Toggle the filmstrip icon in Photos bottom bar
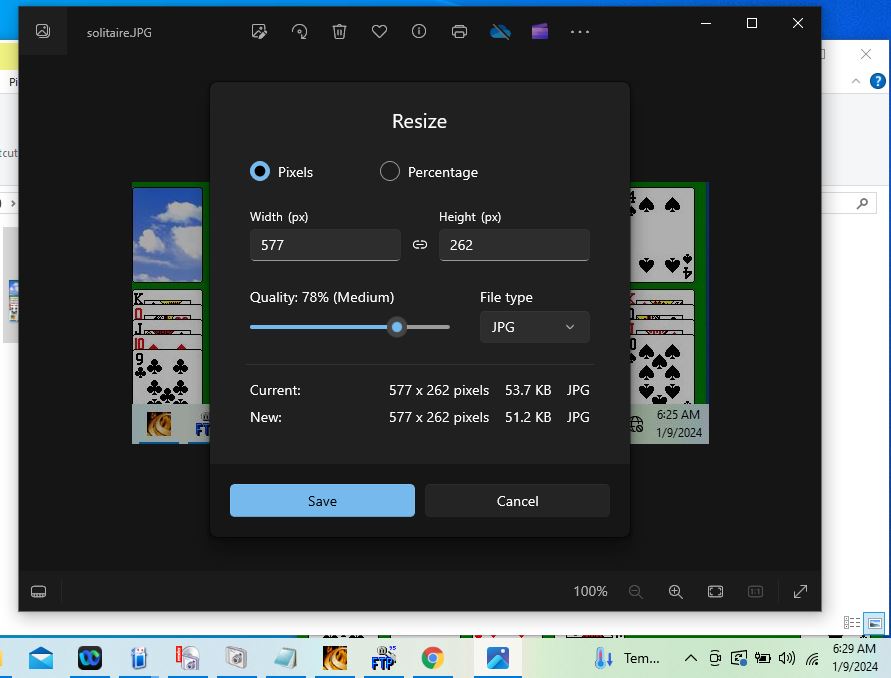The image size is (891, 678). [39, 592]
